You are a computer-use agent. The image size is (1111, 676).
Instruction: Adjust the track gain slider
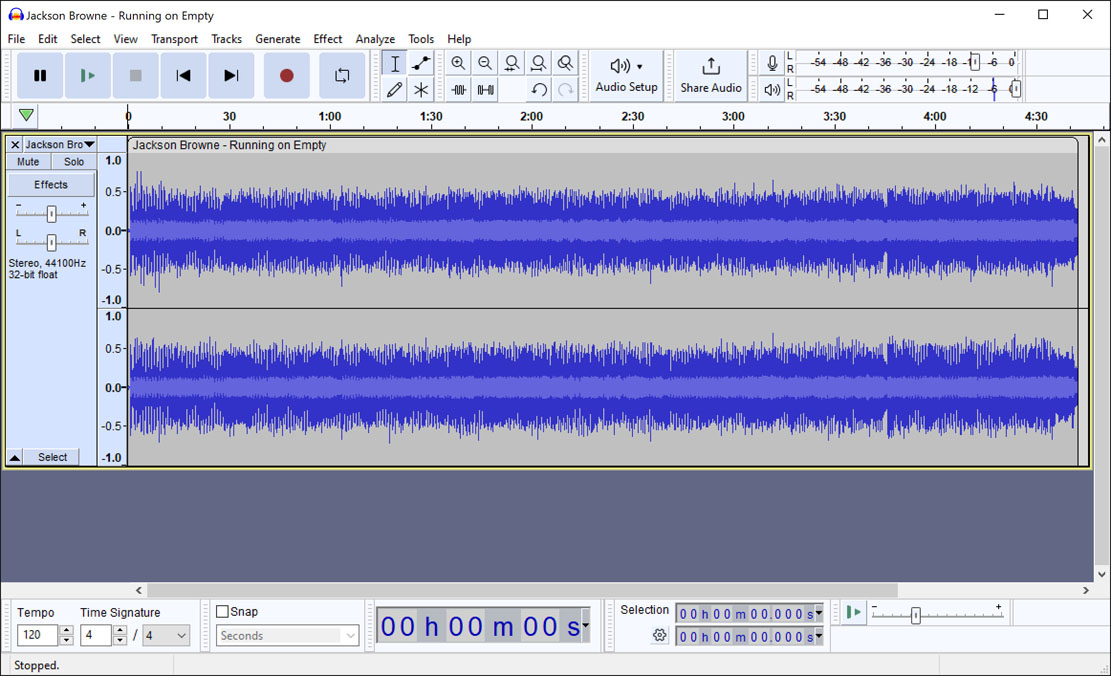(x=51, y=213)
